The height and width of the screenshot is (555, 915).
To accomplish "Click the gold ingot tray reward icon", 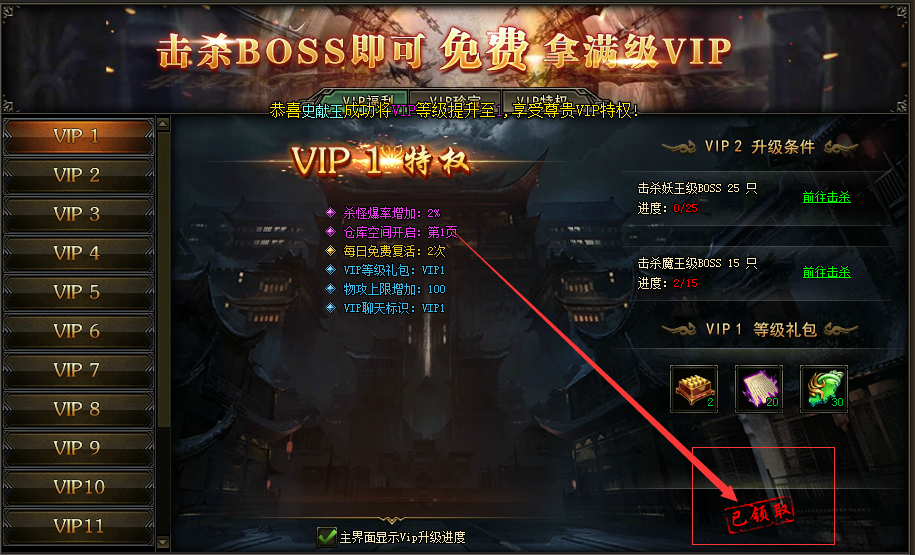I will (x=694, y=389).
